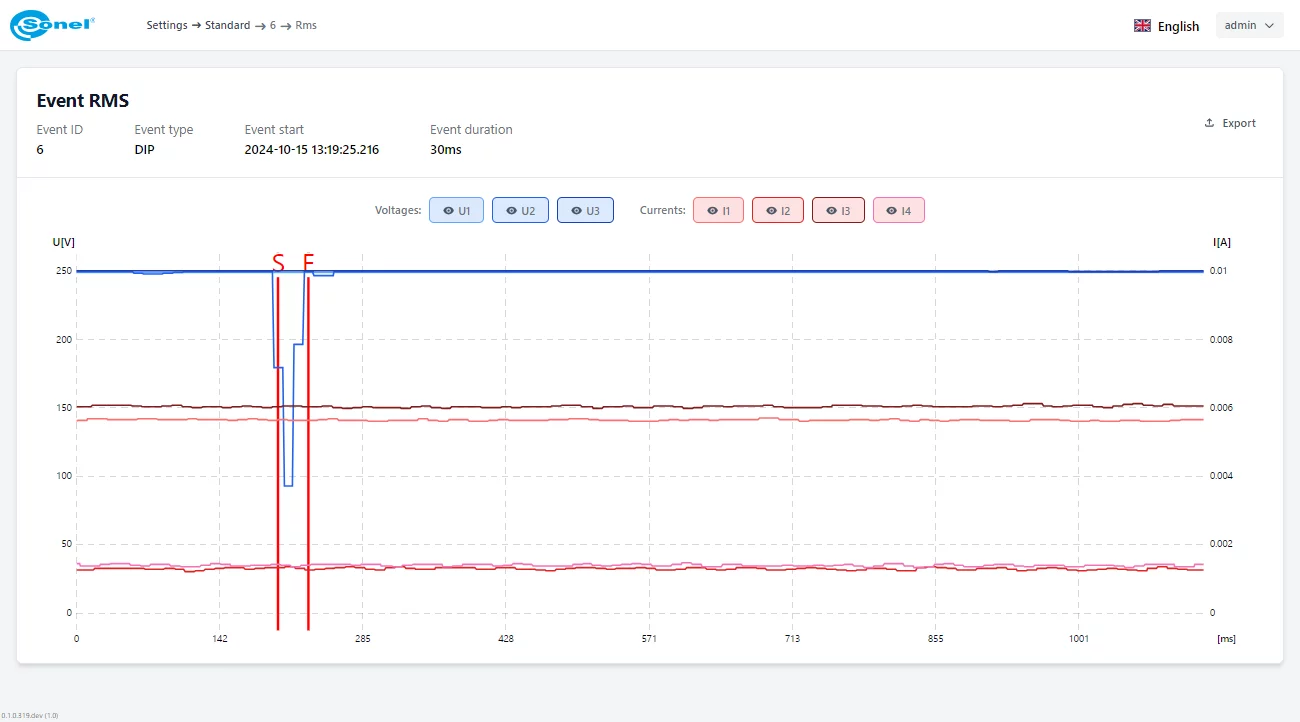
Task: Click the E event end marker
Action: 307,264
